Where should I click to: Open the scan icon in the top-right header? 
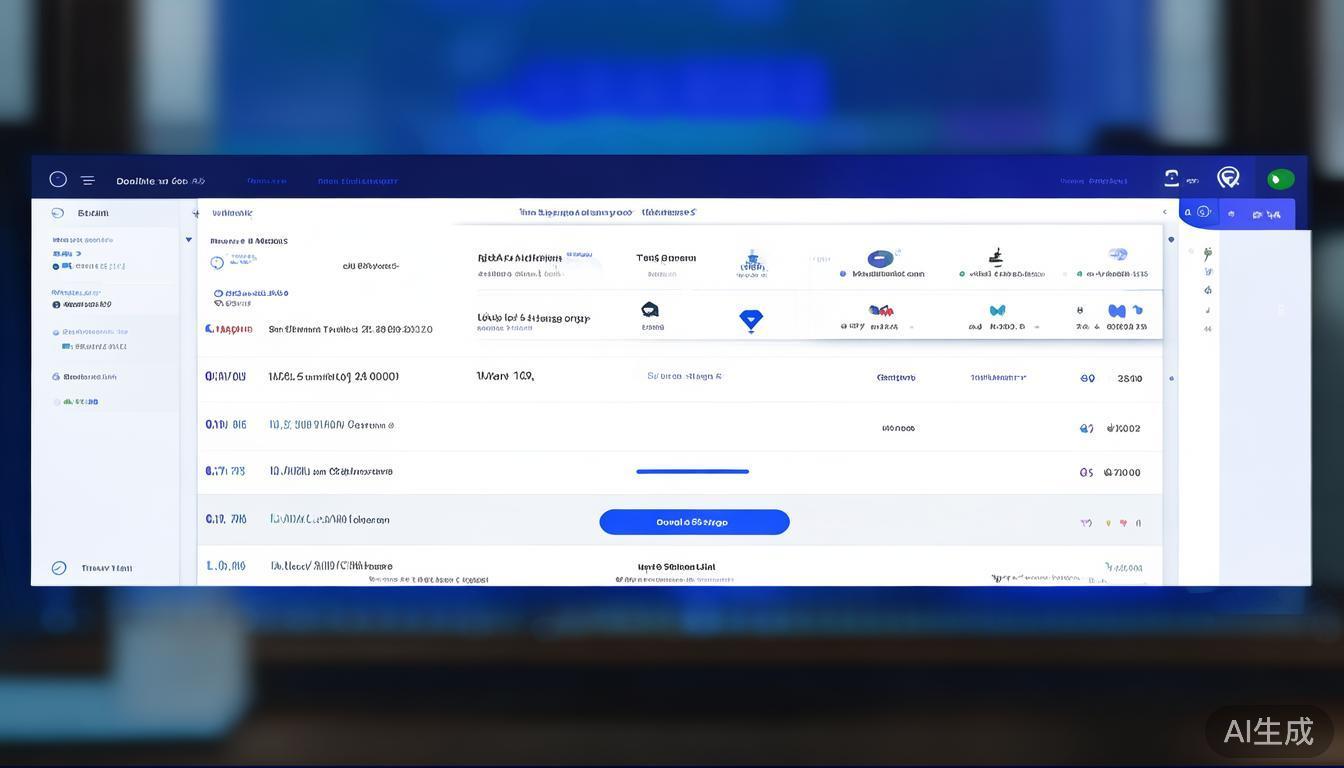point(1170,176)
